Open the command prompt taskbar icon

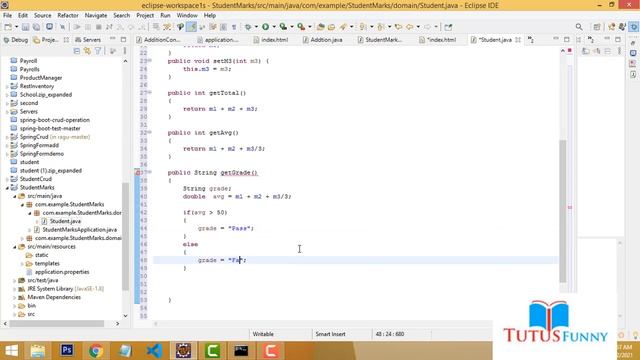tap(241, 350)
